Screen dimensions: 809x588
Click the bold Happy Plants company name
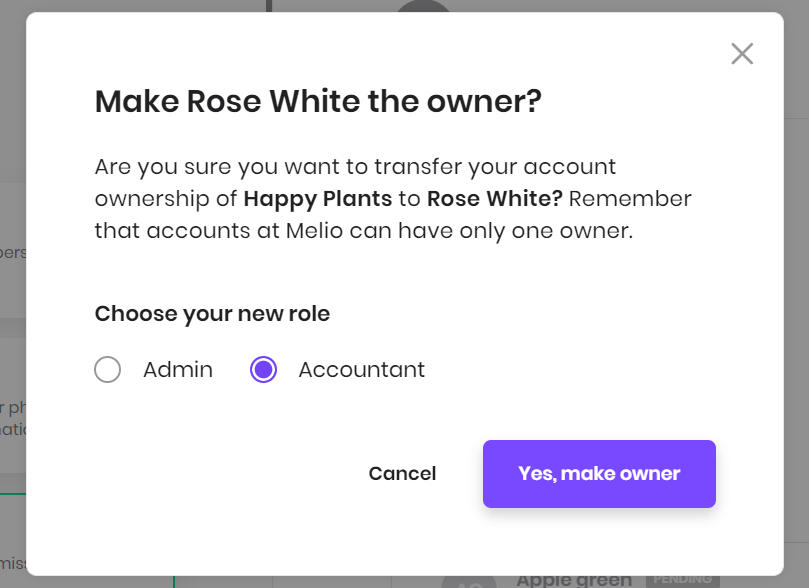click(x=318, y=199)
